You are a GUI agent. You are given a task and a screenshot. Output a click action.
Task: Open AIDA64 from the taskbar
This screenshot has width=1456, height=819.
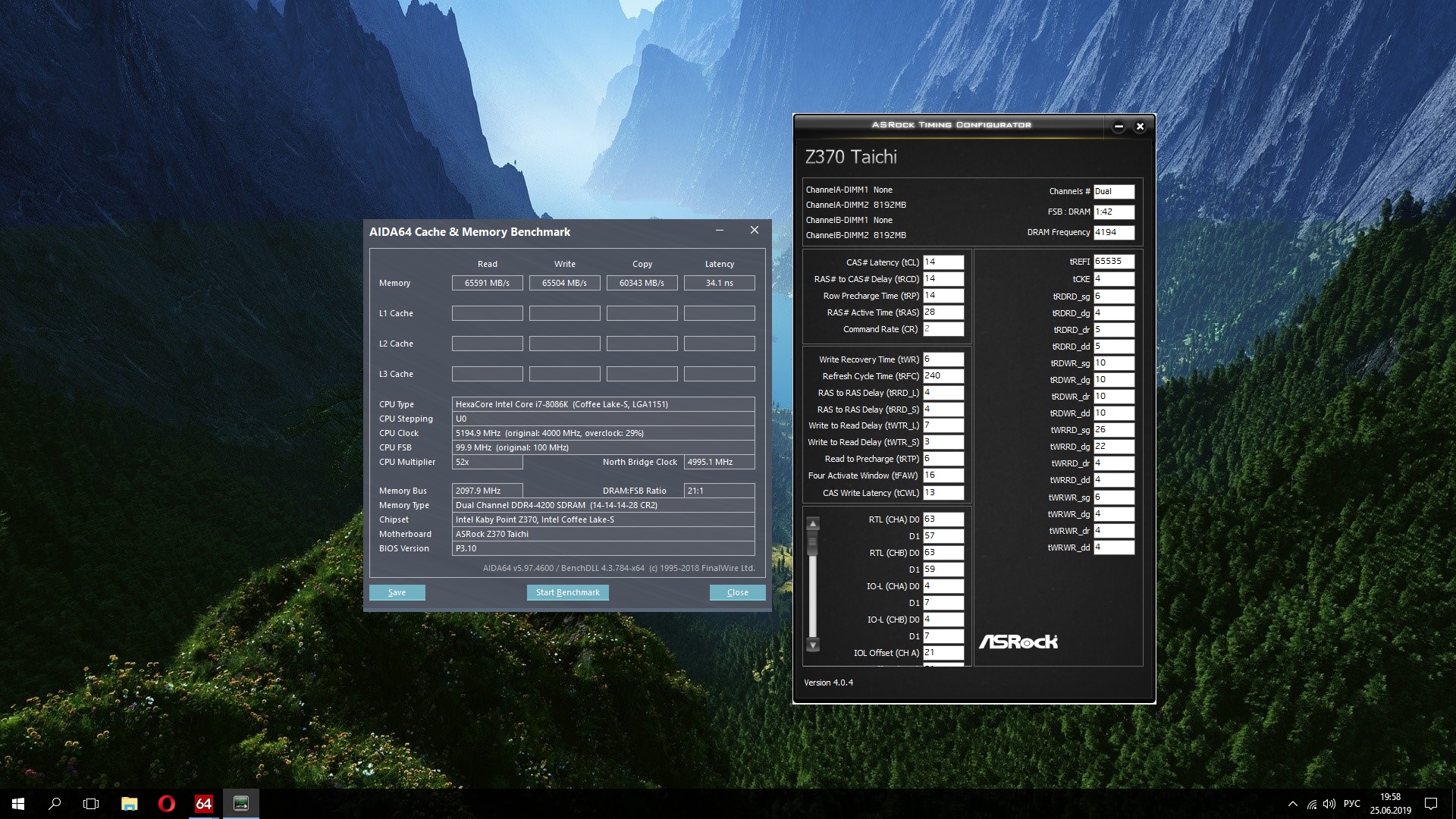click(x=203, y=804)
